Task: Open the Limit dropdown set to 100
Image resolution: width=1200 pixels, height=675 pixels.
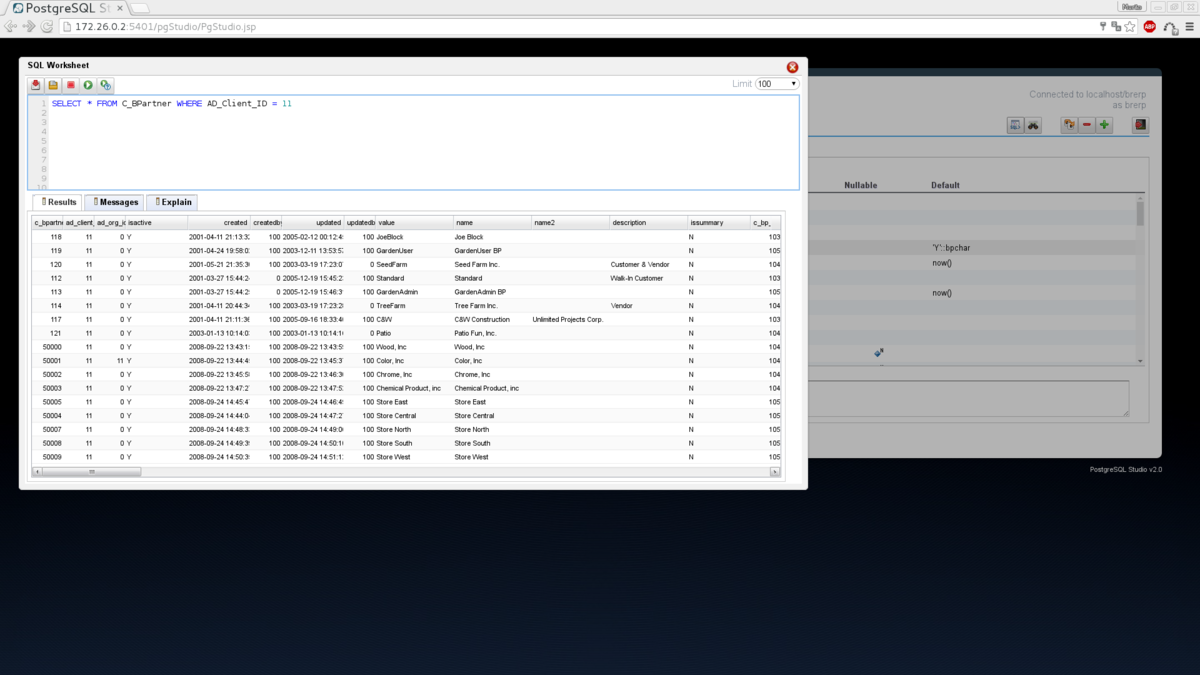Action: click(777, 84)
